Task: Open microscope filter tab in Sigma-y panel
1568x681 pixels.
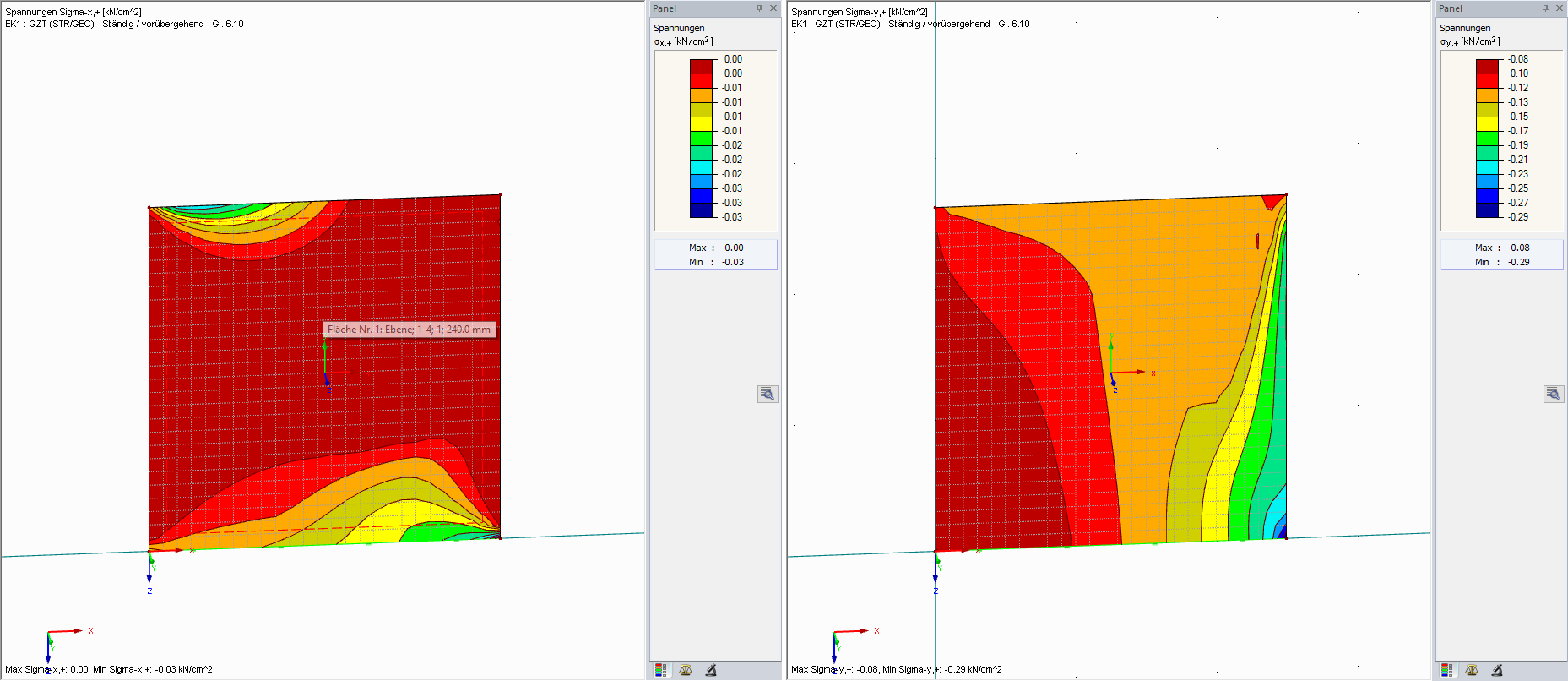Action: click(x=1497, y=670)
